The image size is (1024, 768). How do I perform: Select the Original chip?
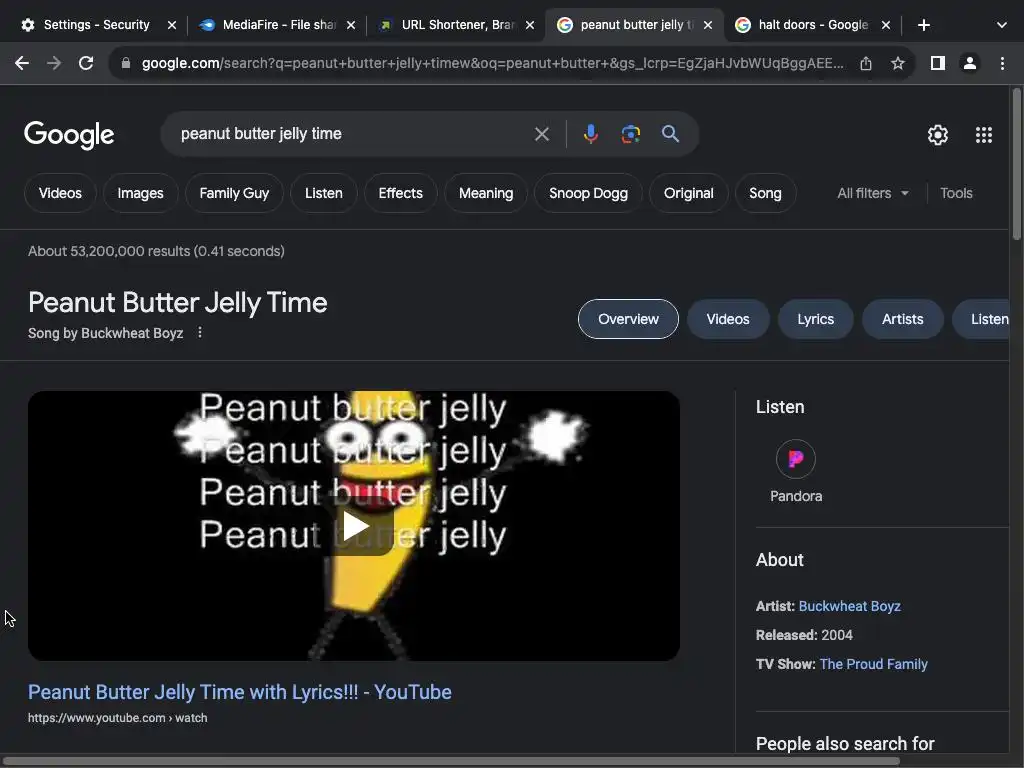[x=688, y=193]
